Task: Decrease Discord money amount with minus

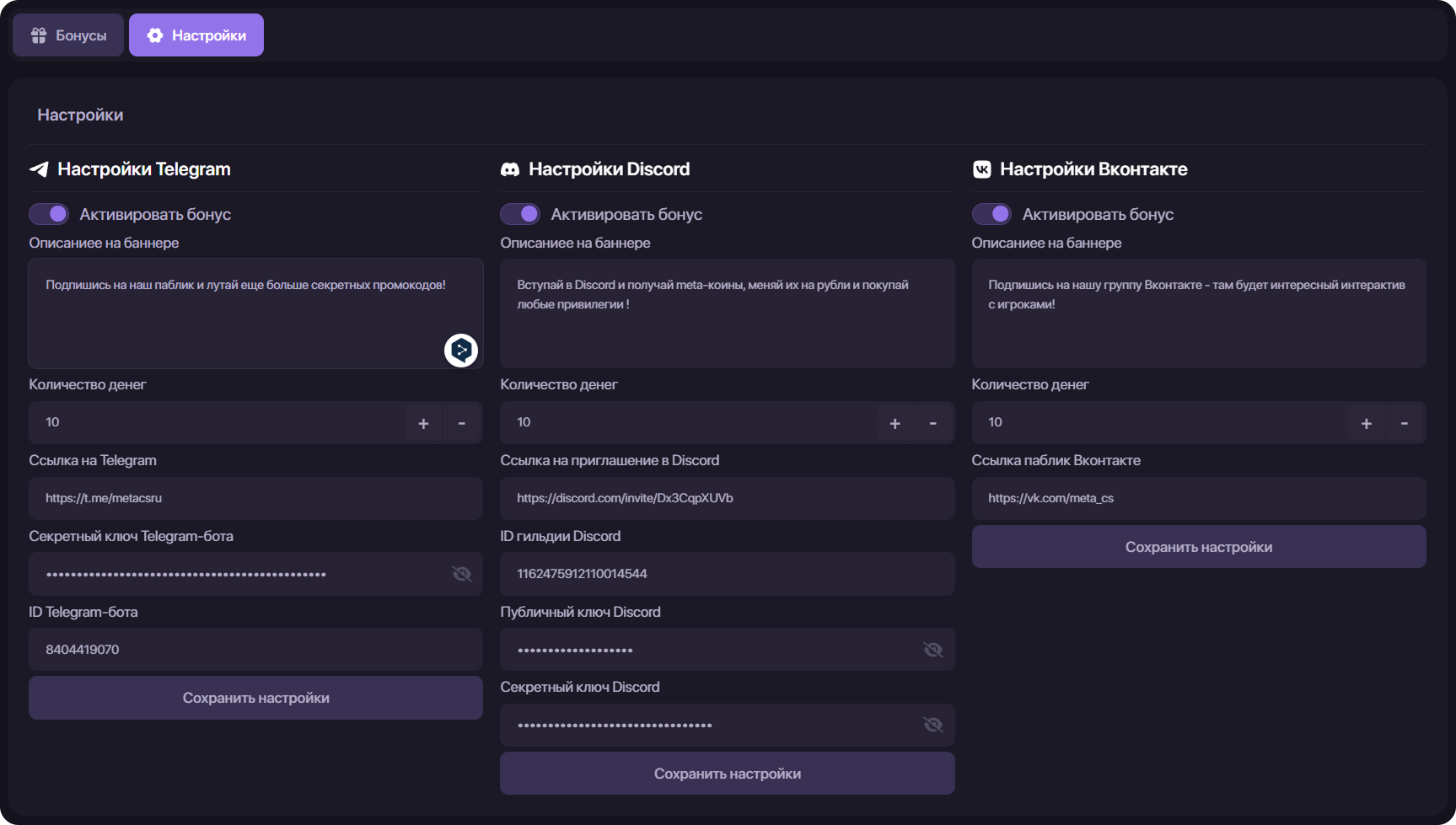Action: point(933,423)
